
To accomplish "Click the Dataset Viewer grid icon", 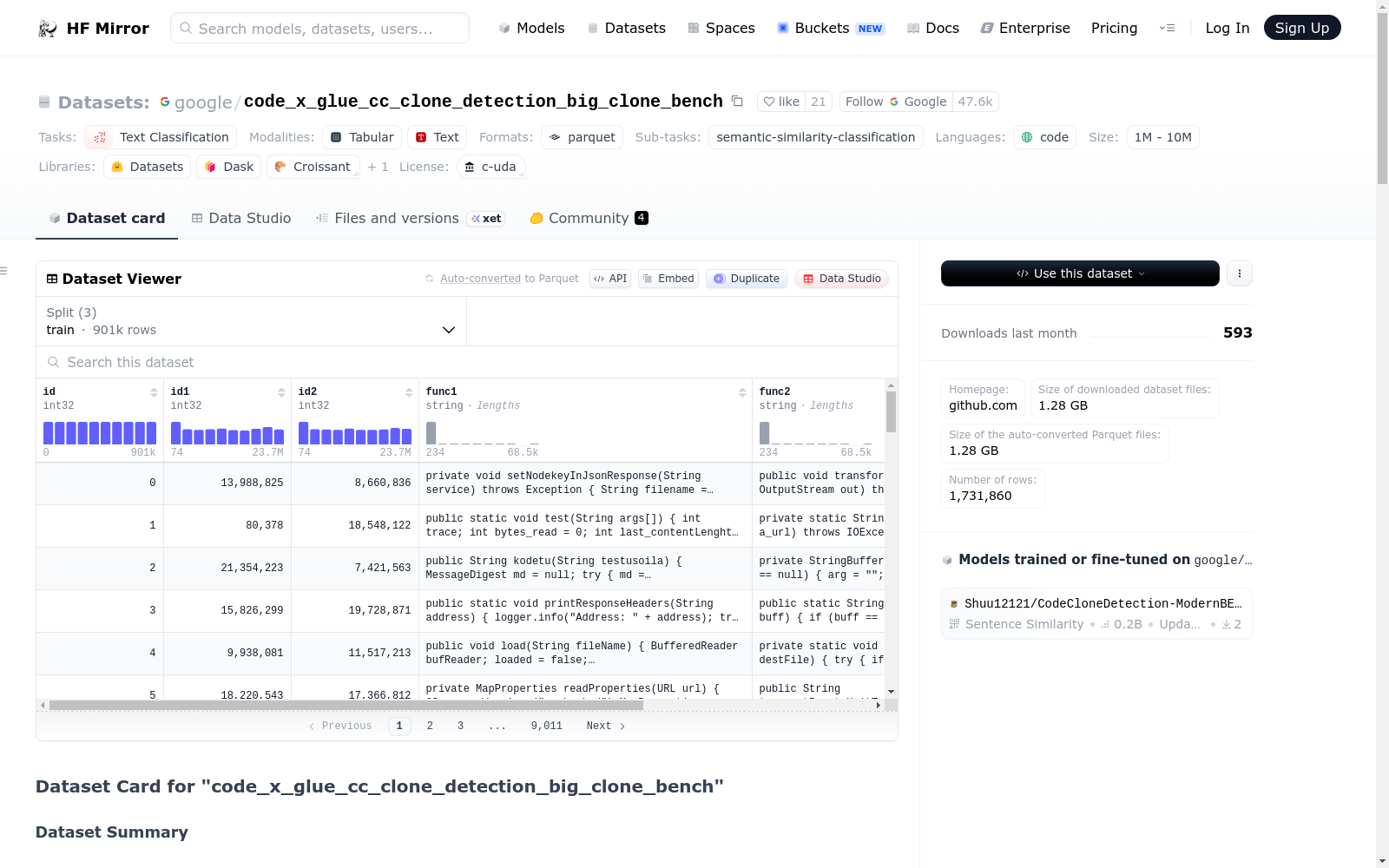I will click(52, 279).
